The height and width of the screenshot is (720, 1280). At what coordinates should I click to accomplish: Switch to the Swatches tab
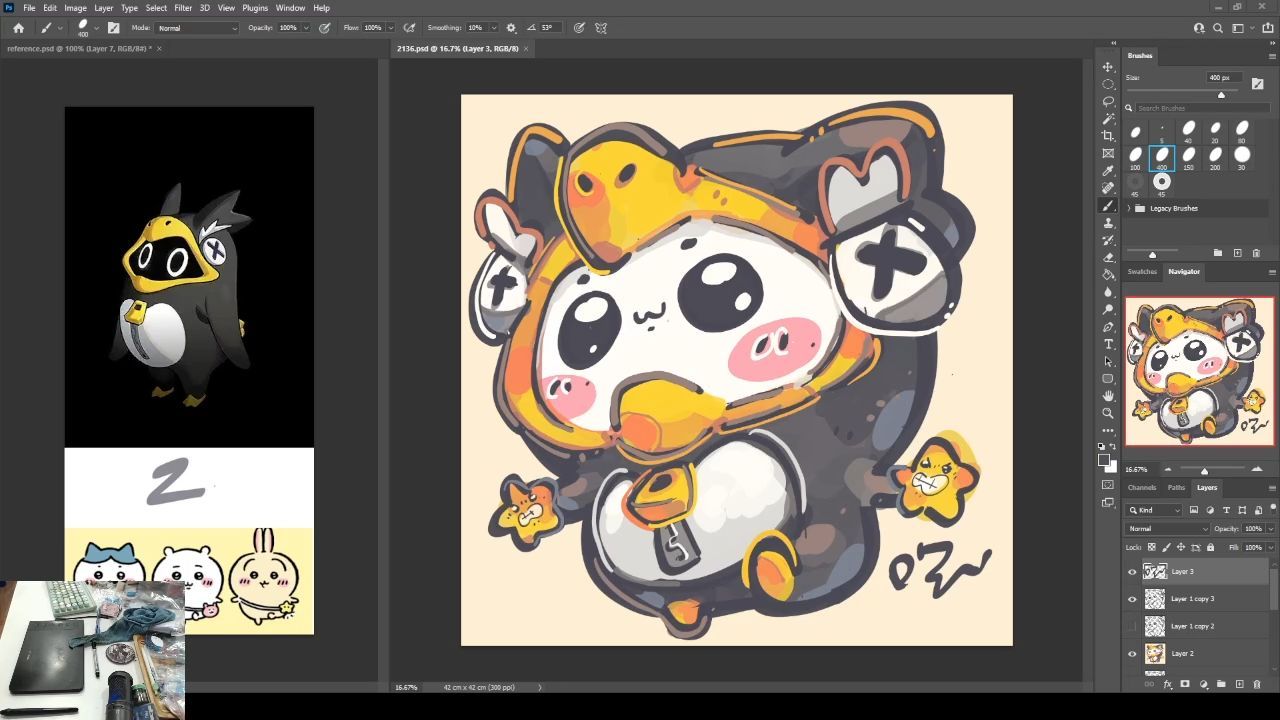click(x=1142, y=272)
